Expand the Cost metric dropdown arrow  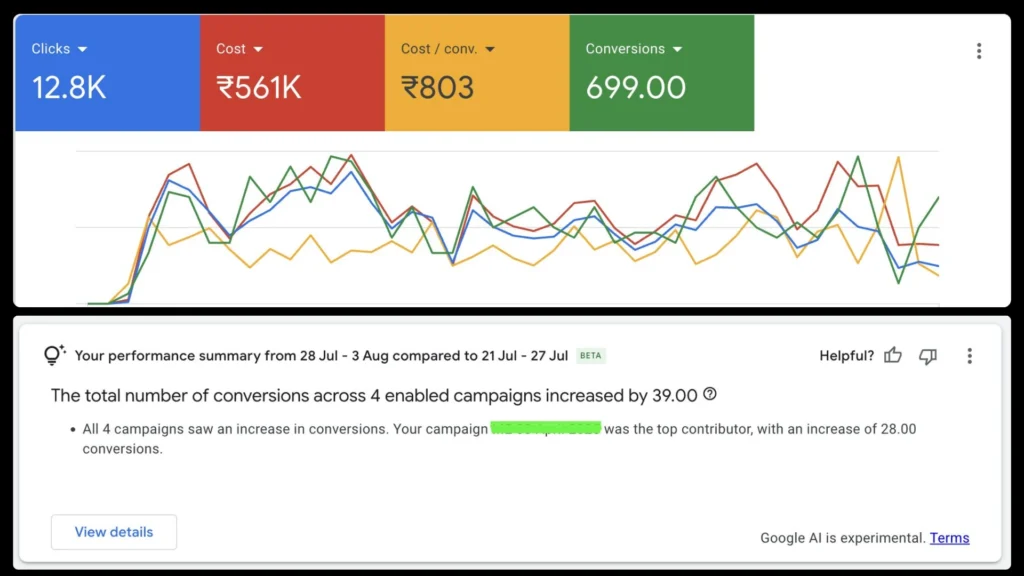pyautogui.click(x=258, y=49)
